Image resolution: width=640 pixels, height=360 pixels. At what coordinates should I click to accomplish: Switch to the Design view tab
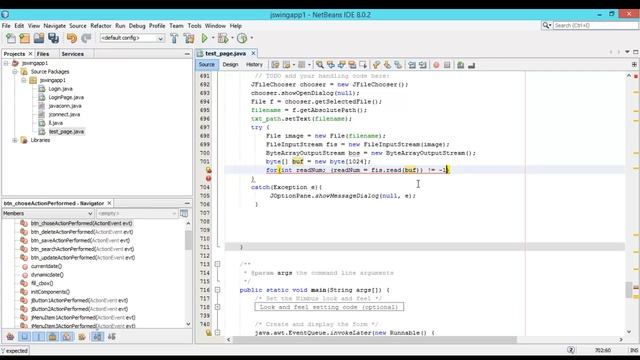(230, 64)
